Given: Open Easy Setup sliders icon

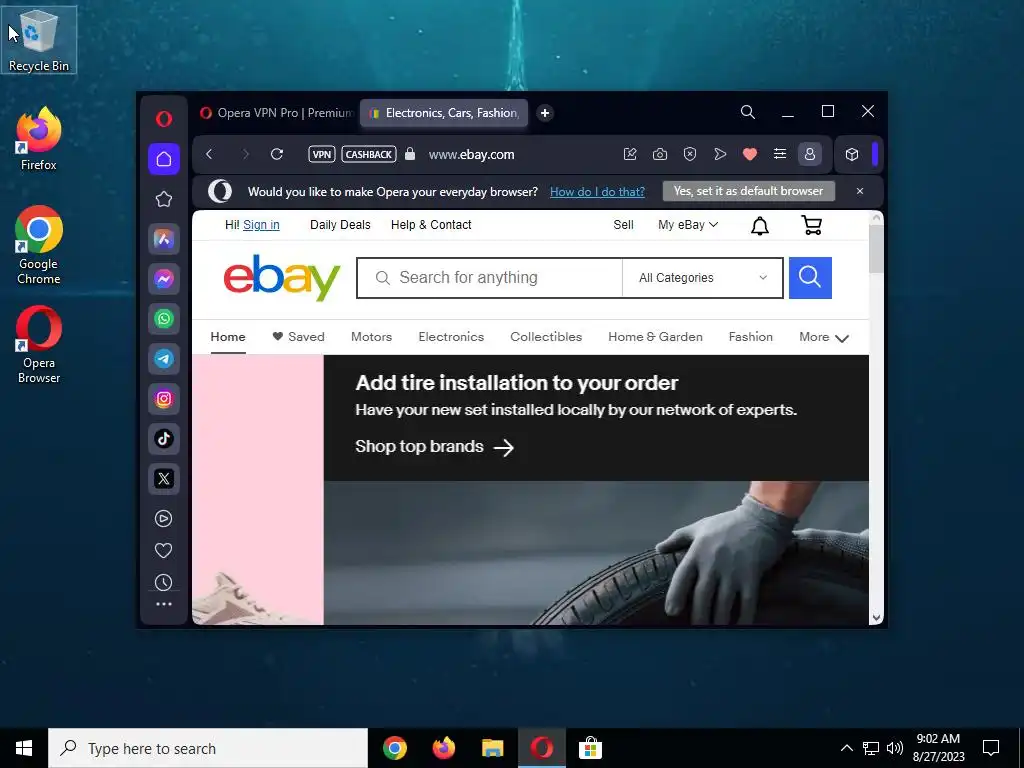Looking at the screenshot, I should tap(780, 154).
